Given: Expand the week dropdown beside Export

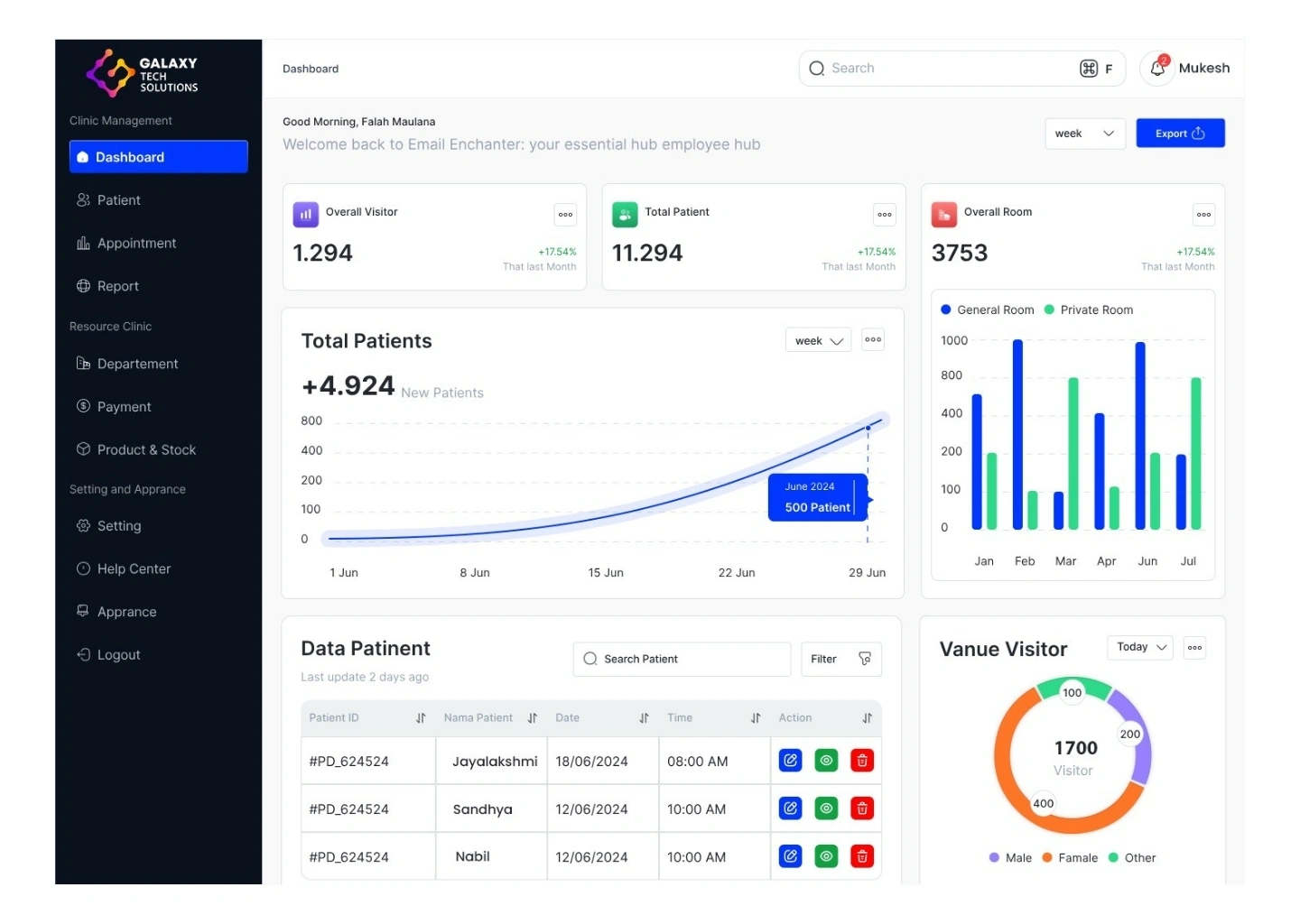Looking at the screenshot, I should (1084, 134).
